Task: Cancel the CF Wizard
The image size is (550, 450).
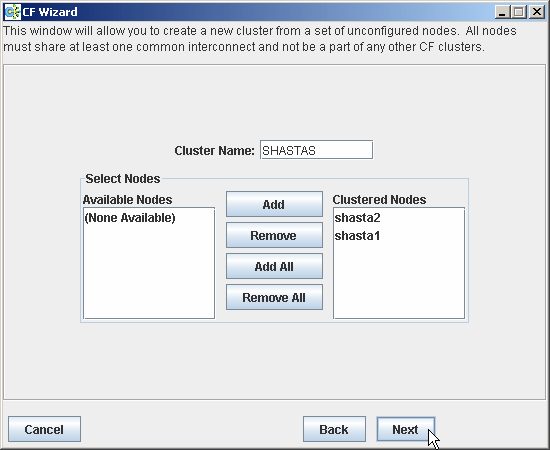Action: [x=44, y=429]
